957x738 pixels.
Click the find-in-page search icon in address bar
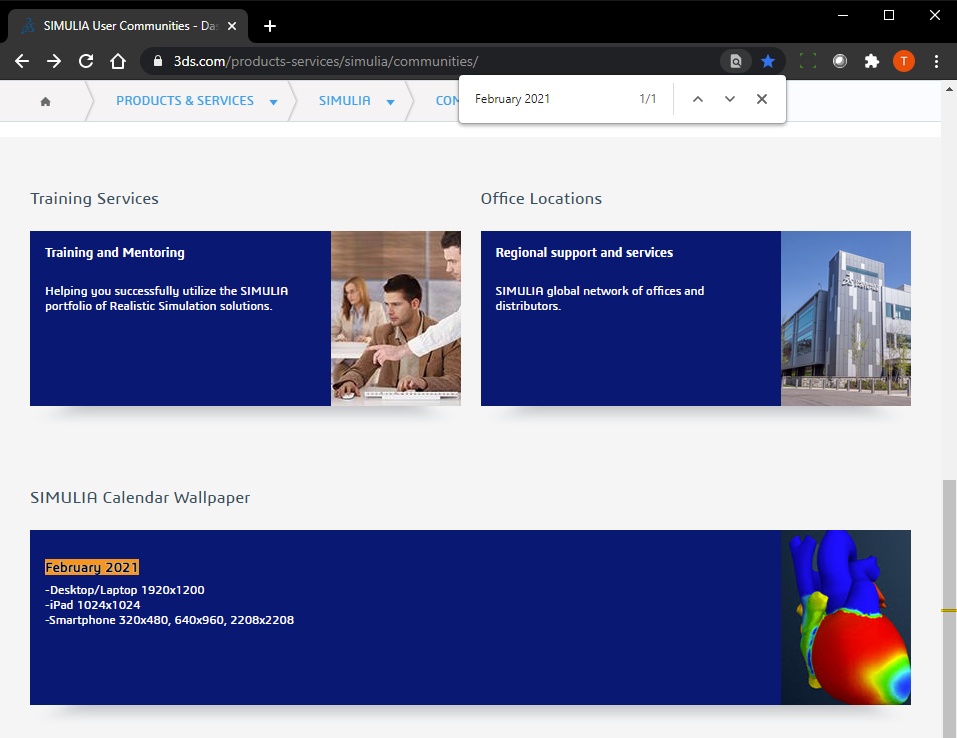click(736, 61)
